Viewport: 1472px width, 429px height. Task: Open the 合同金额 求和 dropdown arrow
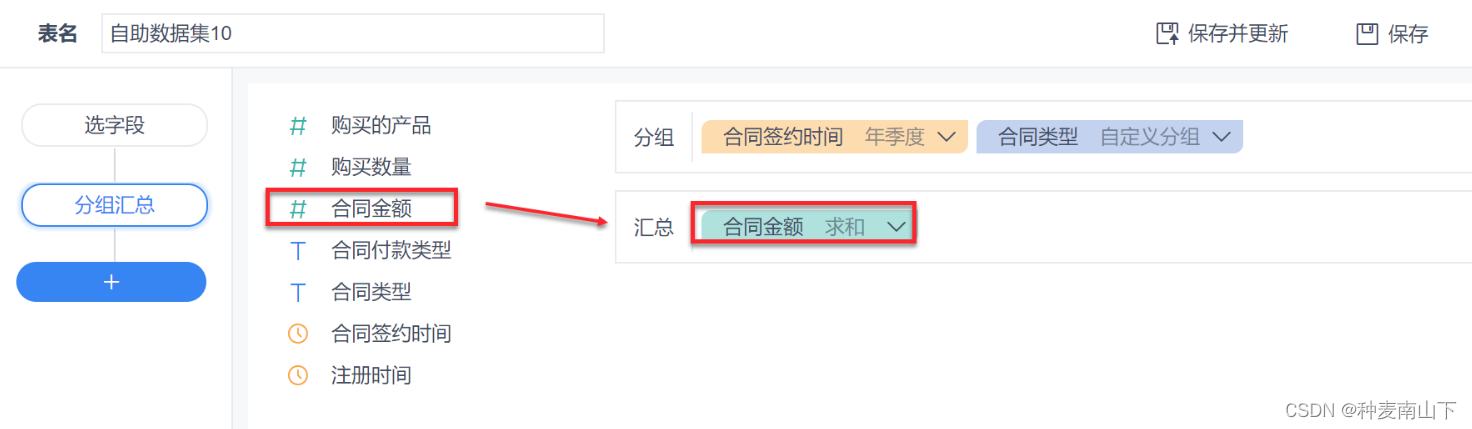tap(897, 227)
